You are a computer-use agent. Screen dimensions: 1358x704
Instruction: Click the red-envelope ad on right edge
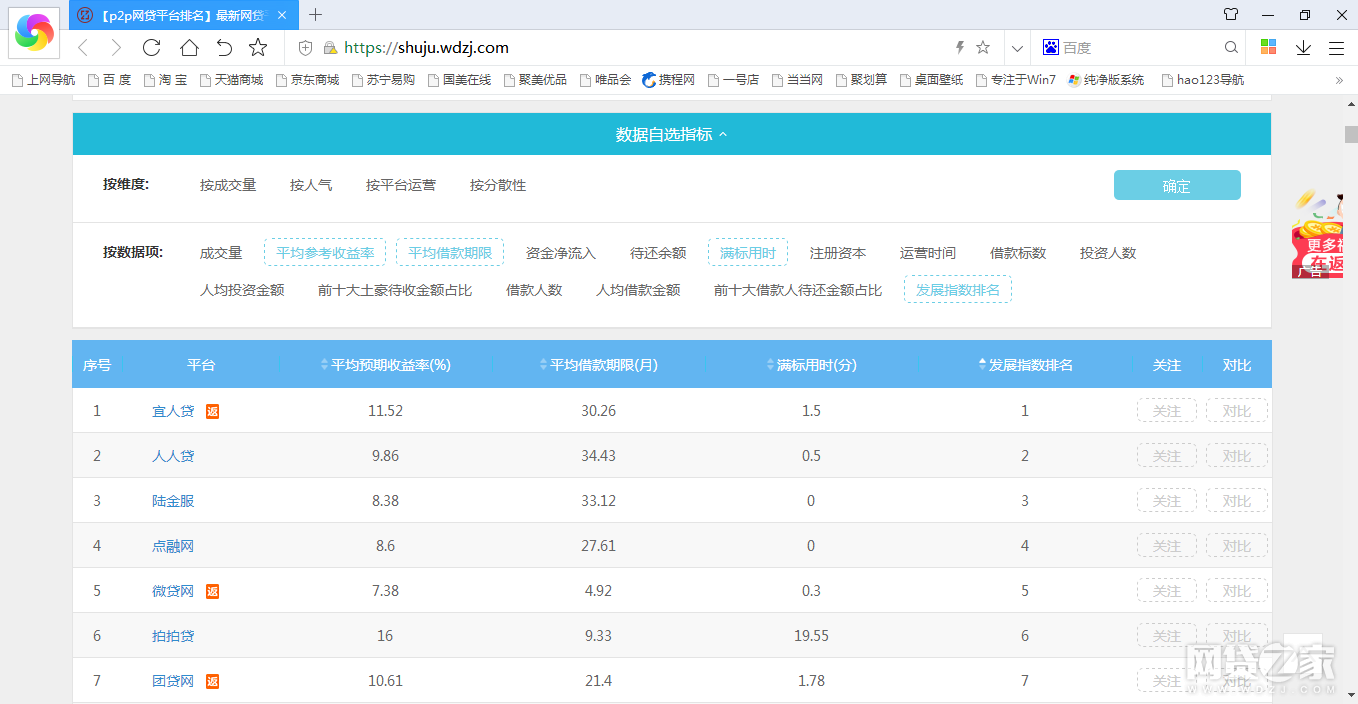pyautogui.click(x=1317, y=235)
